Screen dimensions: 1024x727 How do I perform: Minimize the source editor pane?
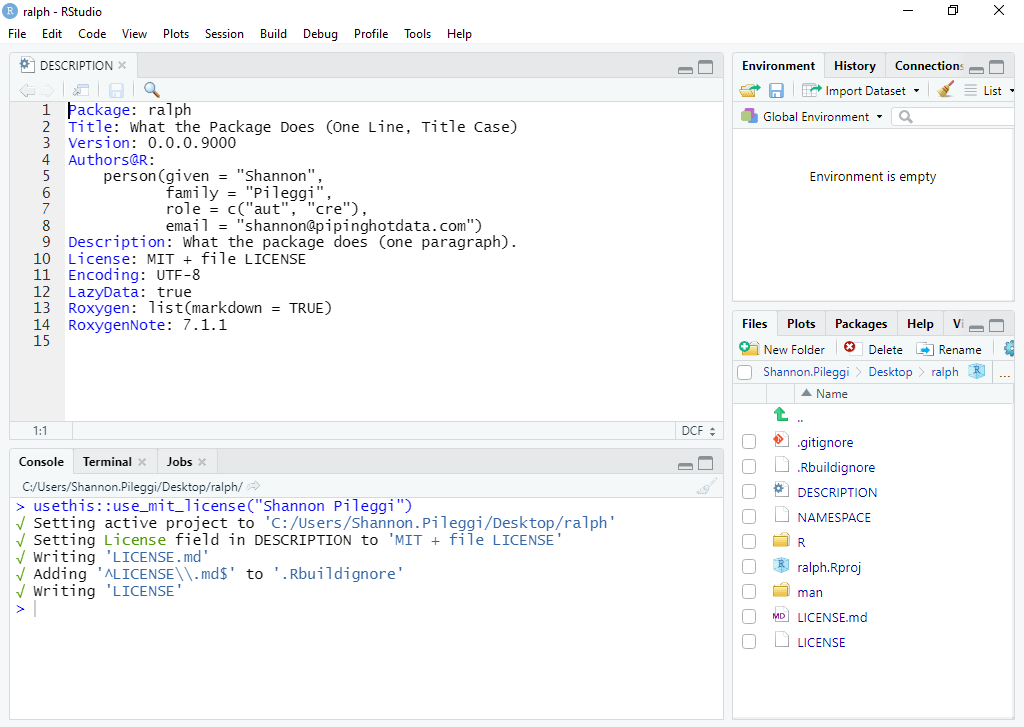tap(685, 70)
